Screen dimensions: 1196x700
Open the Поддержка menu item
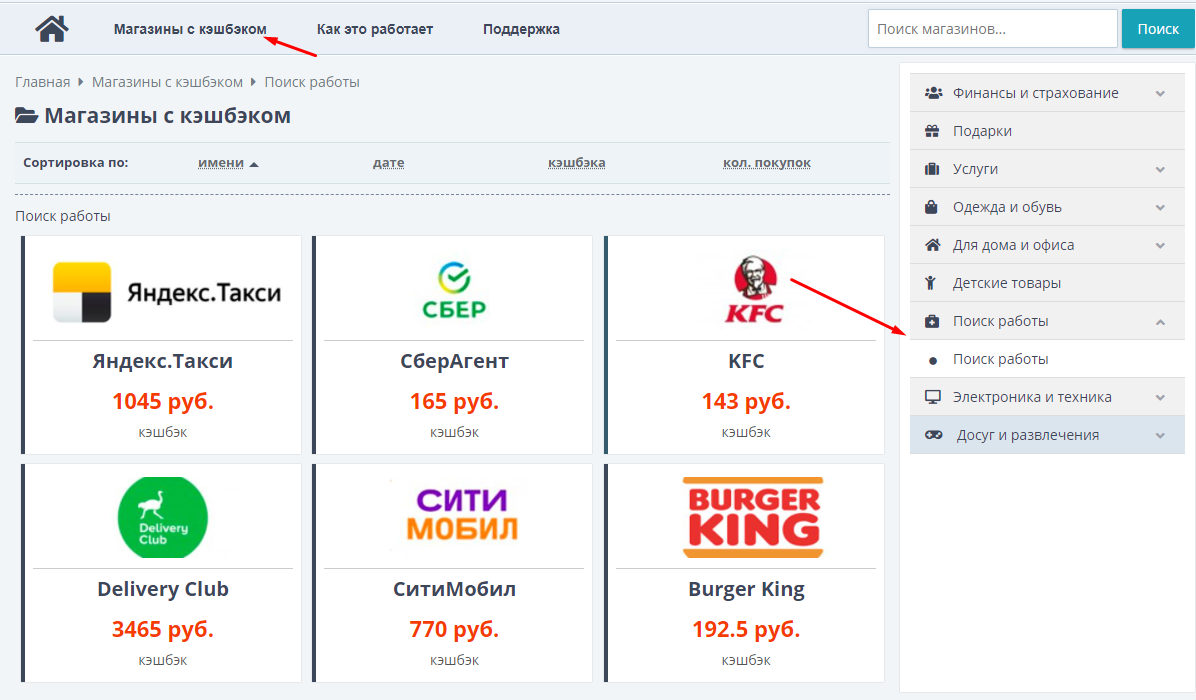(x=521, y=29)
